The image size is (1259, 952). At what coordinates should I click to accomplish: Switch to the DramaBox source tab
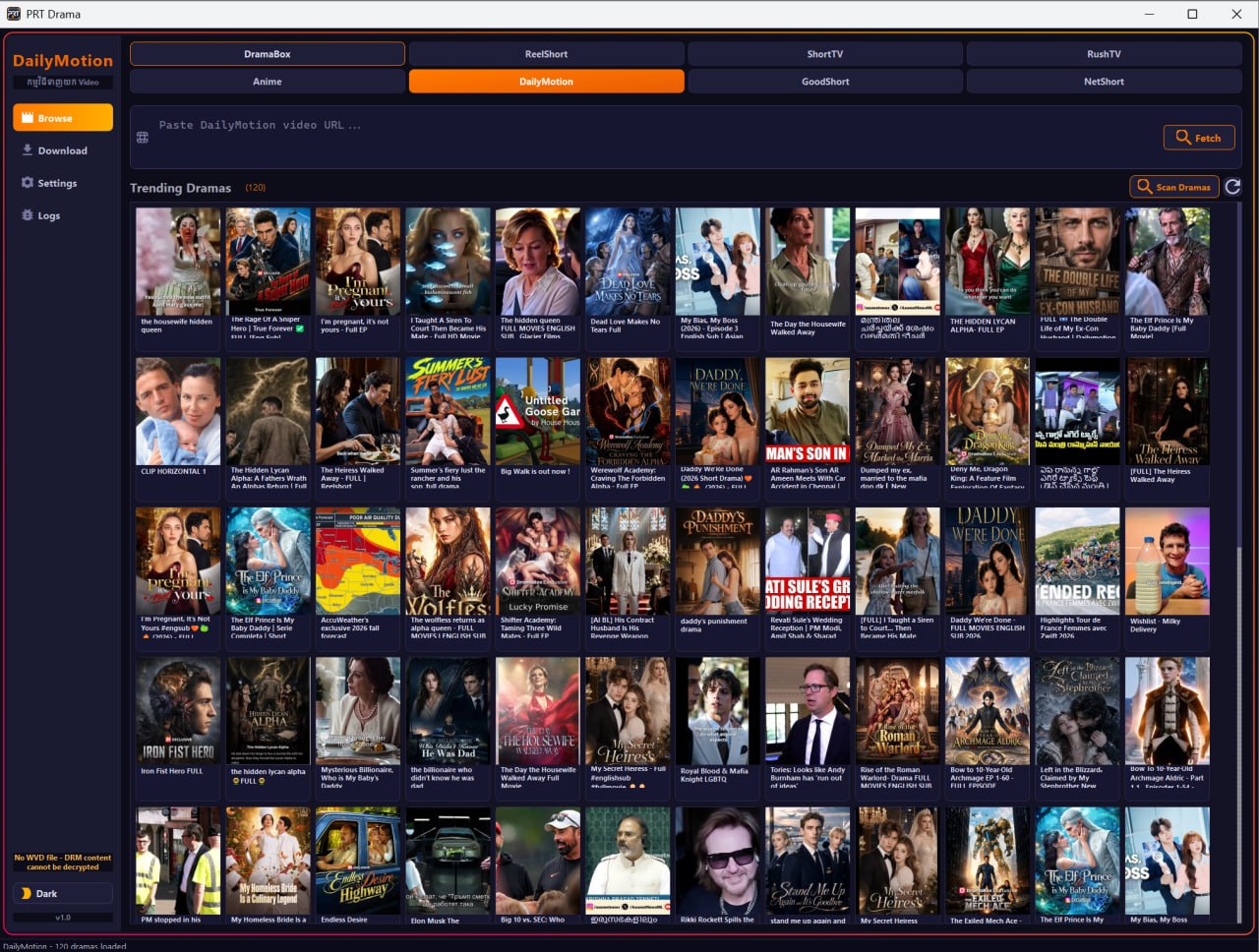[268, 54]
